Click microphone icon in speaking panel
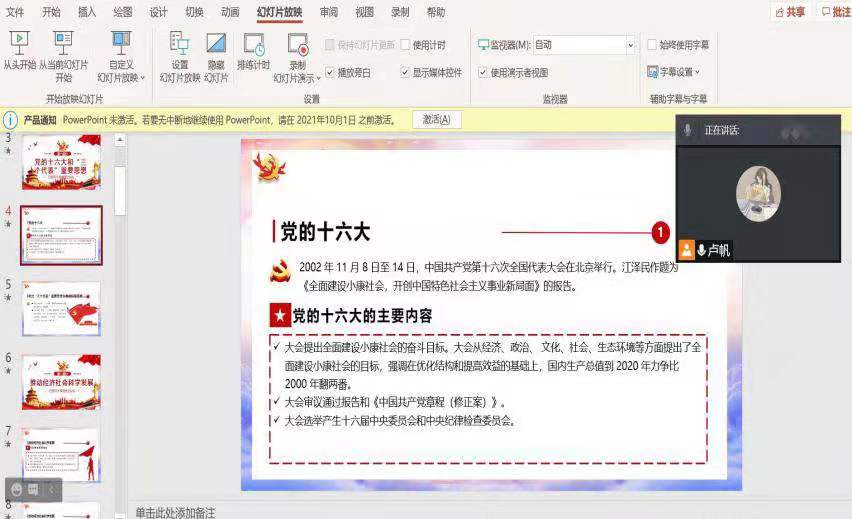 (x=688, y=130)
